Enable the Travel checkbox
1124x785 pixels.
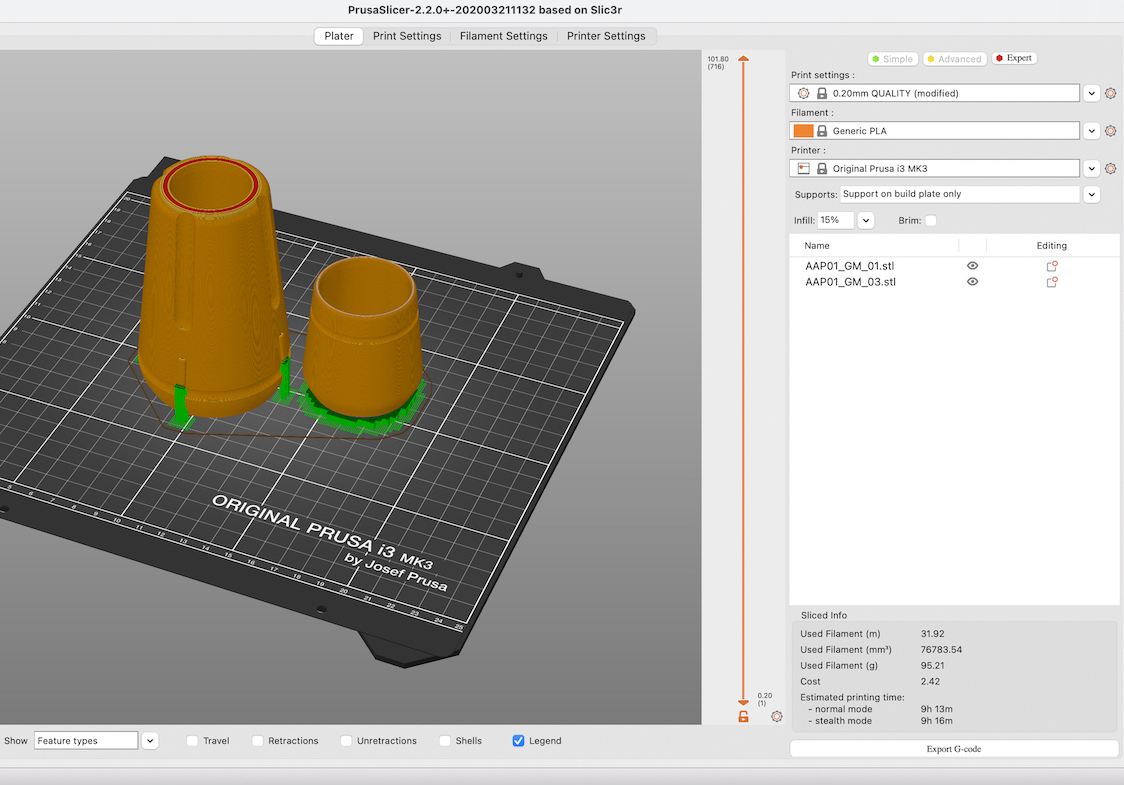click(192, 741)
